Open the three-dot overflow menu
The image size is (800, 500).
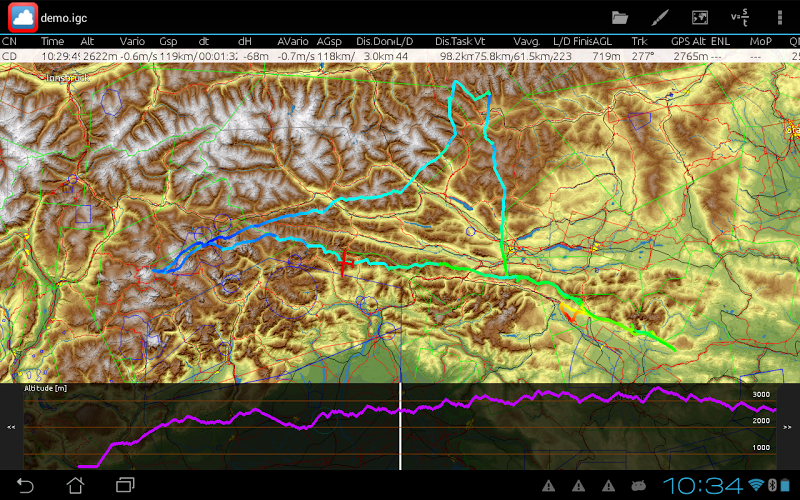(780, 18)
